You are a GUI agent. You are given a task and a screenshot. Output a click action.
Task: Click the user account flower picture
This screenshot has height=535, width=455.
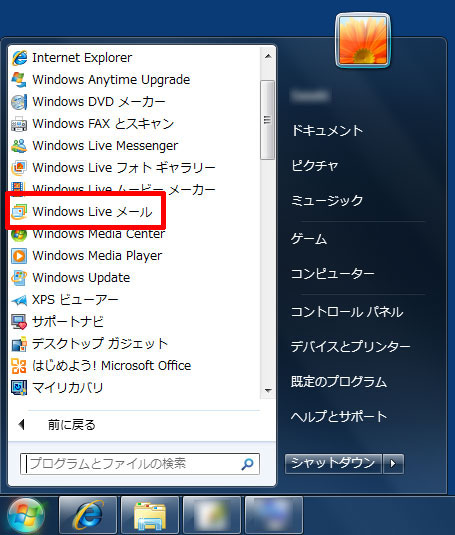tap(363, 40)
